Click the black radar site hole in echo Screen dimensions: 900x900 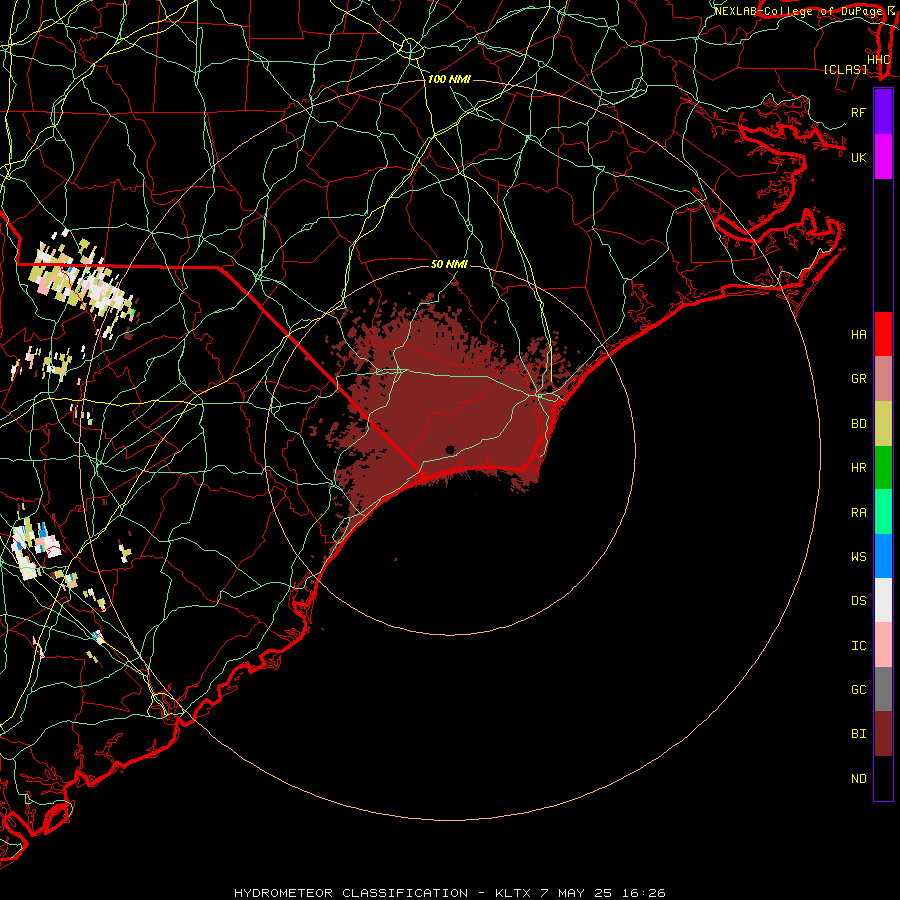click(450, 449)
